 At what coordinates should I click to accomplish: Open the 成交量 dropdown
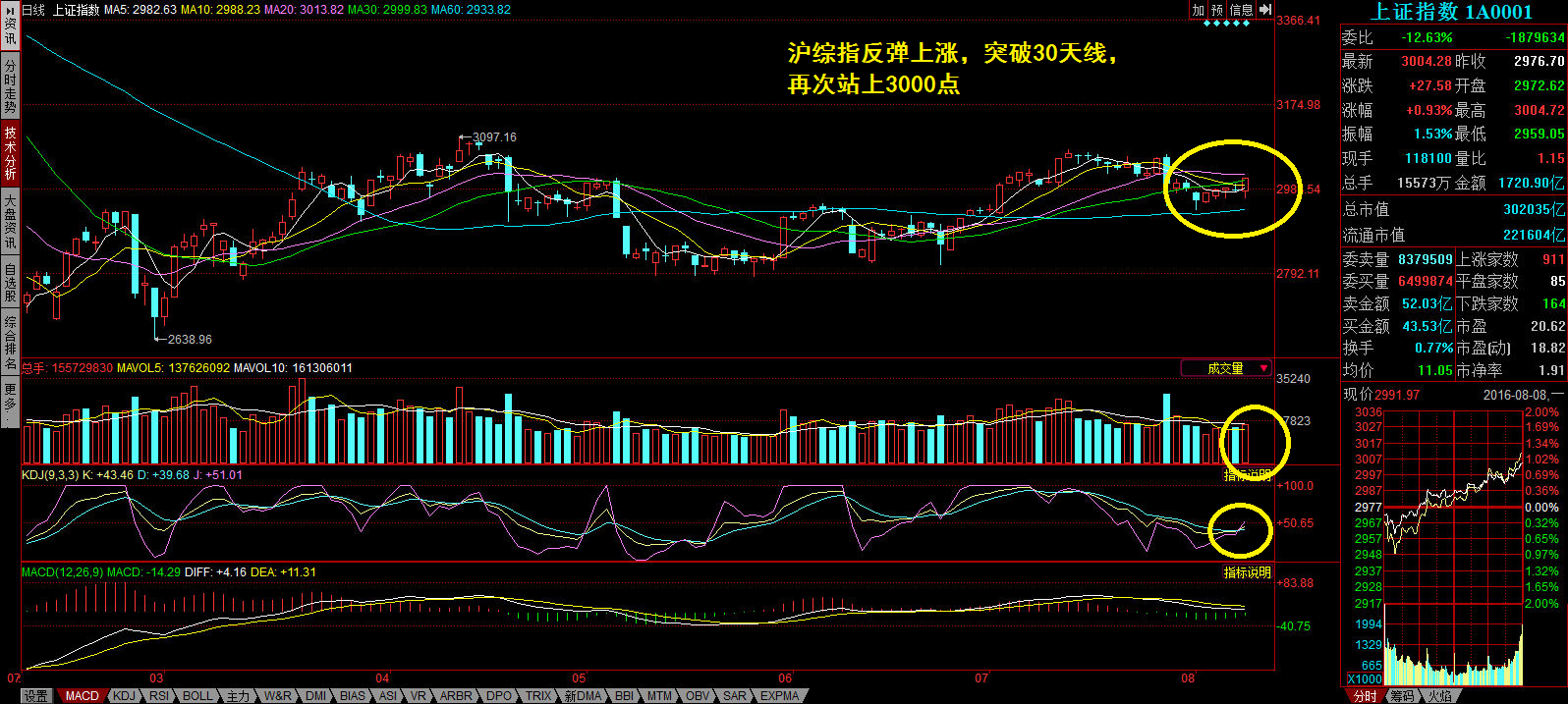[x=1226, y=369]
